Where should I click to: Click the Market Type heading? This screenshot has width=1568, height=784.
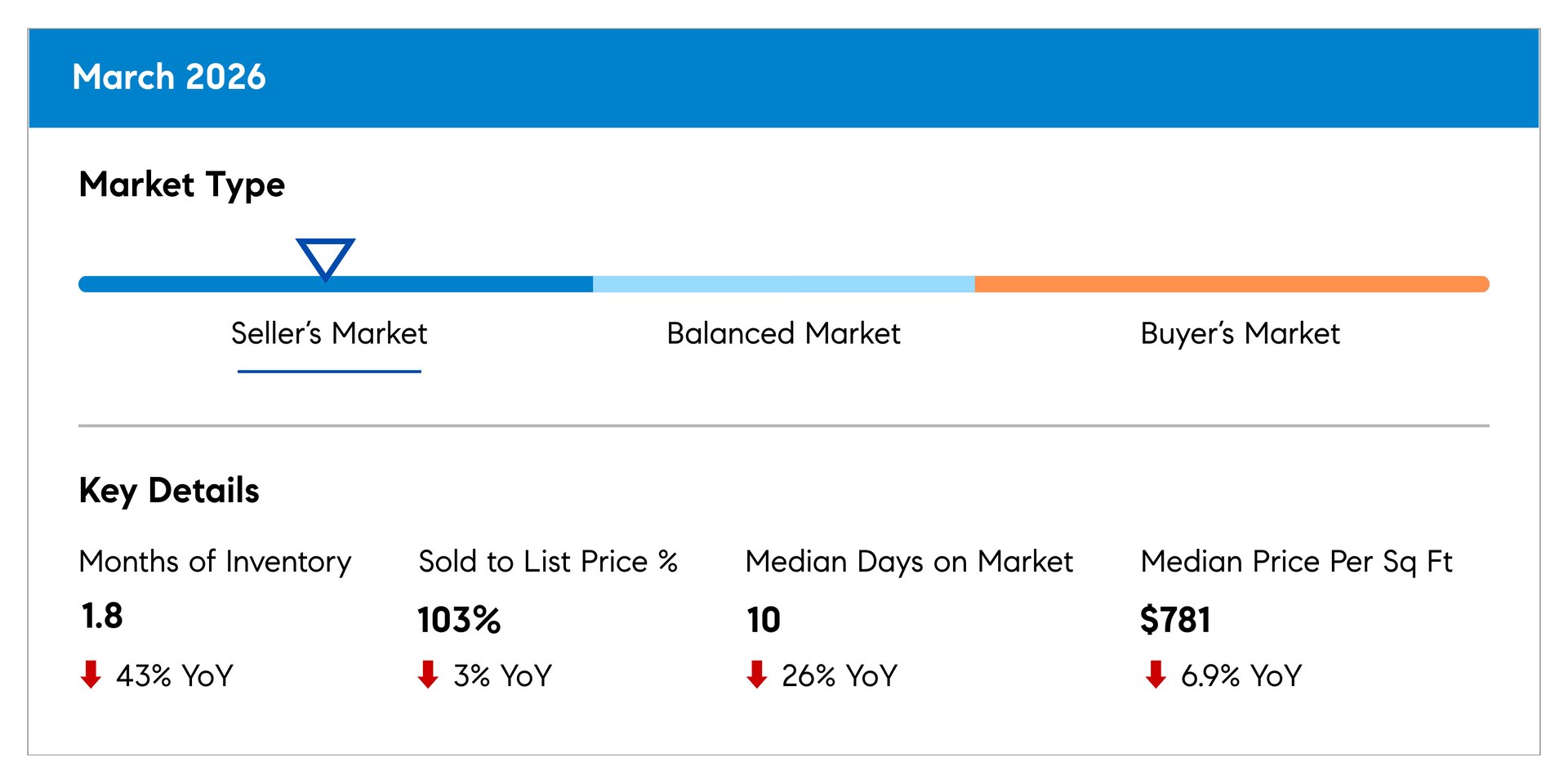(182, 185)
